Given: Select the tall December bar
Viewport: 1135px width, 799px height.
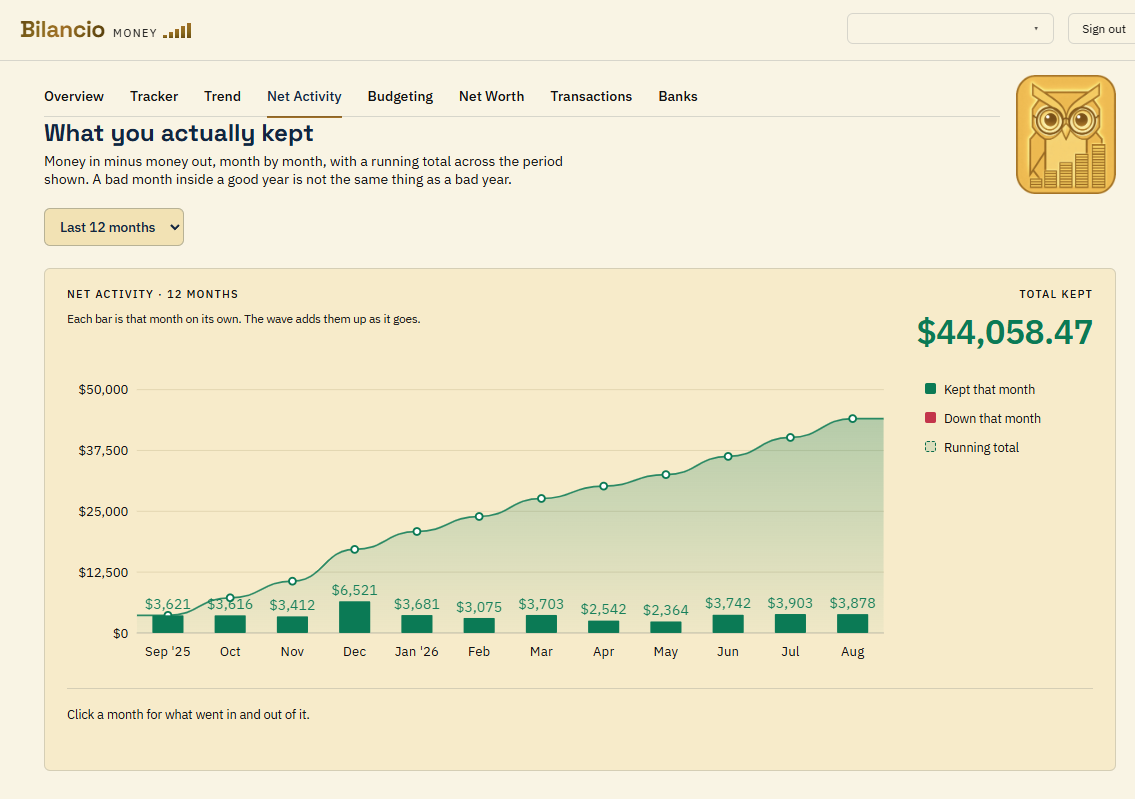Looking at the screenshot, I should [x=355, y=617].
